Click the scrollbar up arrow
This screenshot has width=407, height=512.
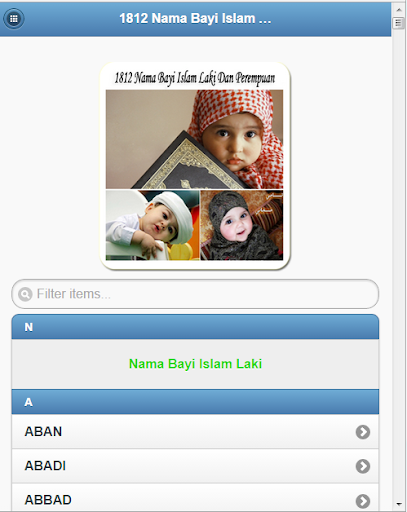pyautogui.click(x=399, y=10)
